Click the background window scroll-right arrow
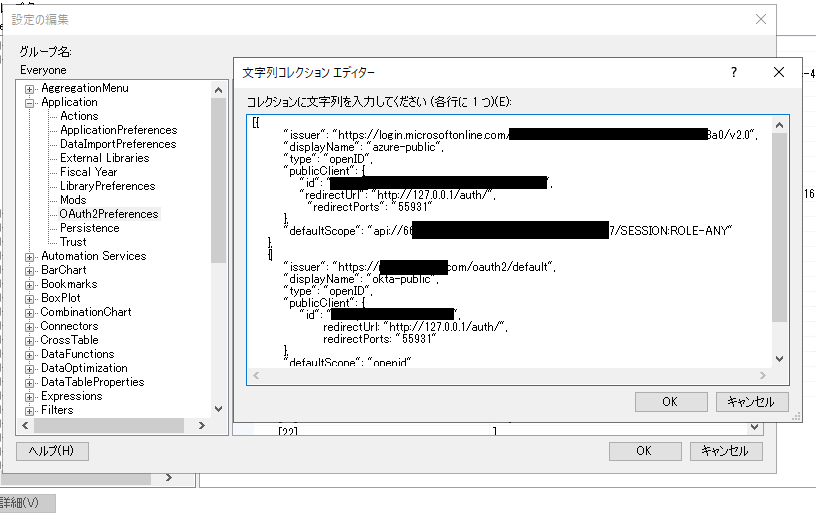Screen dimensions: 816x522 point(169,477)
